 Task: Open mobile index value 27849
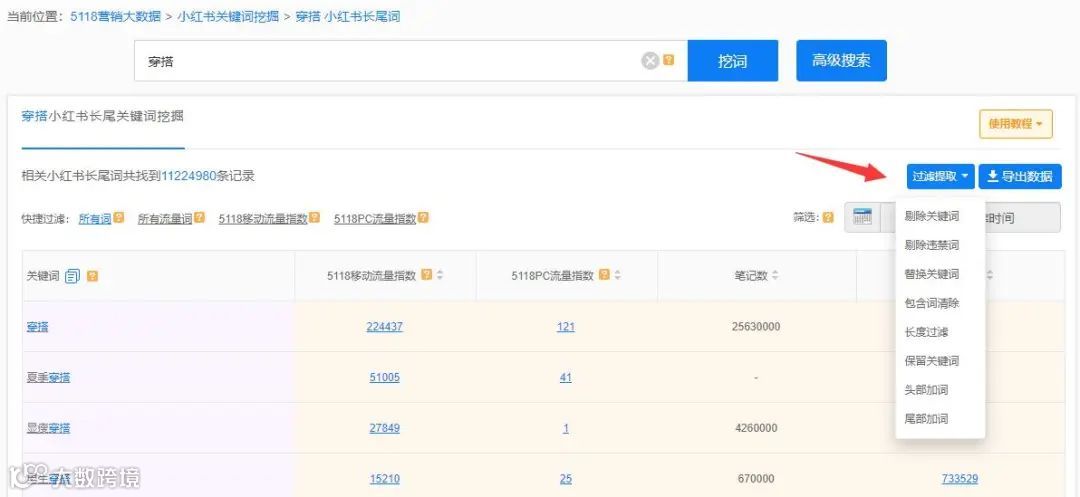tap(384, 428)
